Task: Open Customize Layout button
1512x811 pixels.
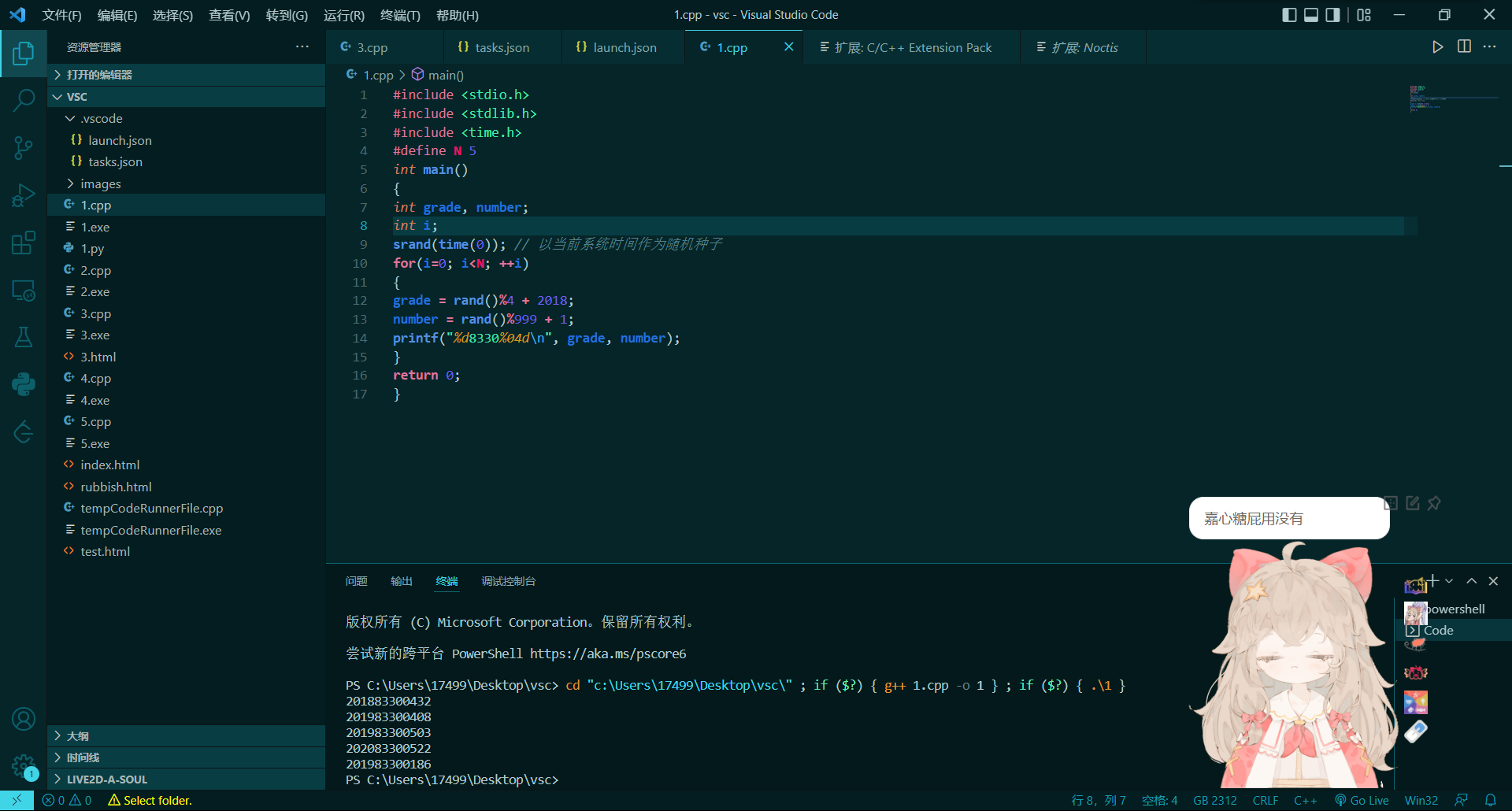Action: pyautogui.click(x=1364, y=15)
